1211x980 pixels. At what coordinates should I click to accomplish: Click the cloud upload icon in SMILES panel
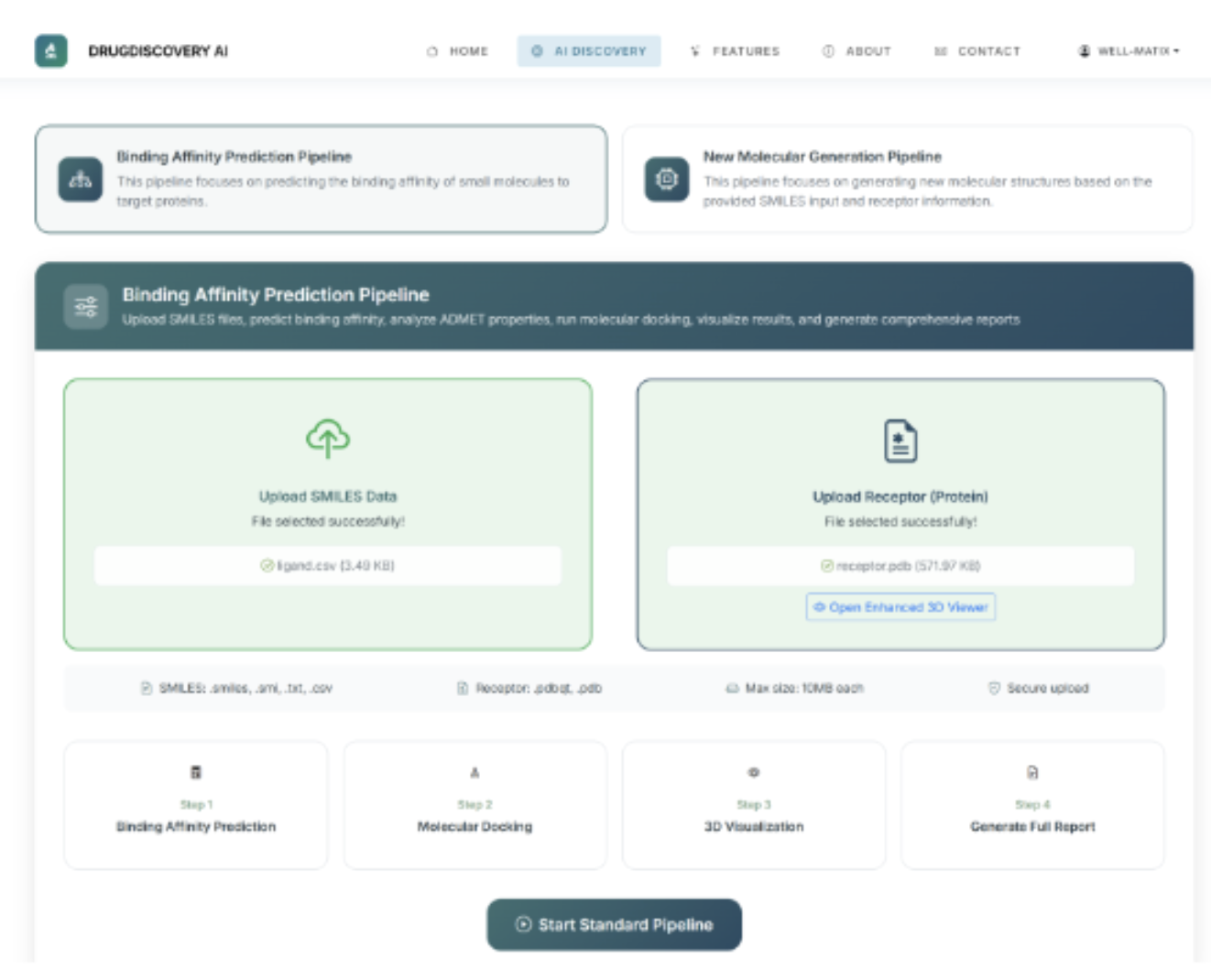click(328, 438)
